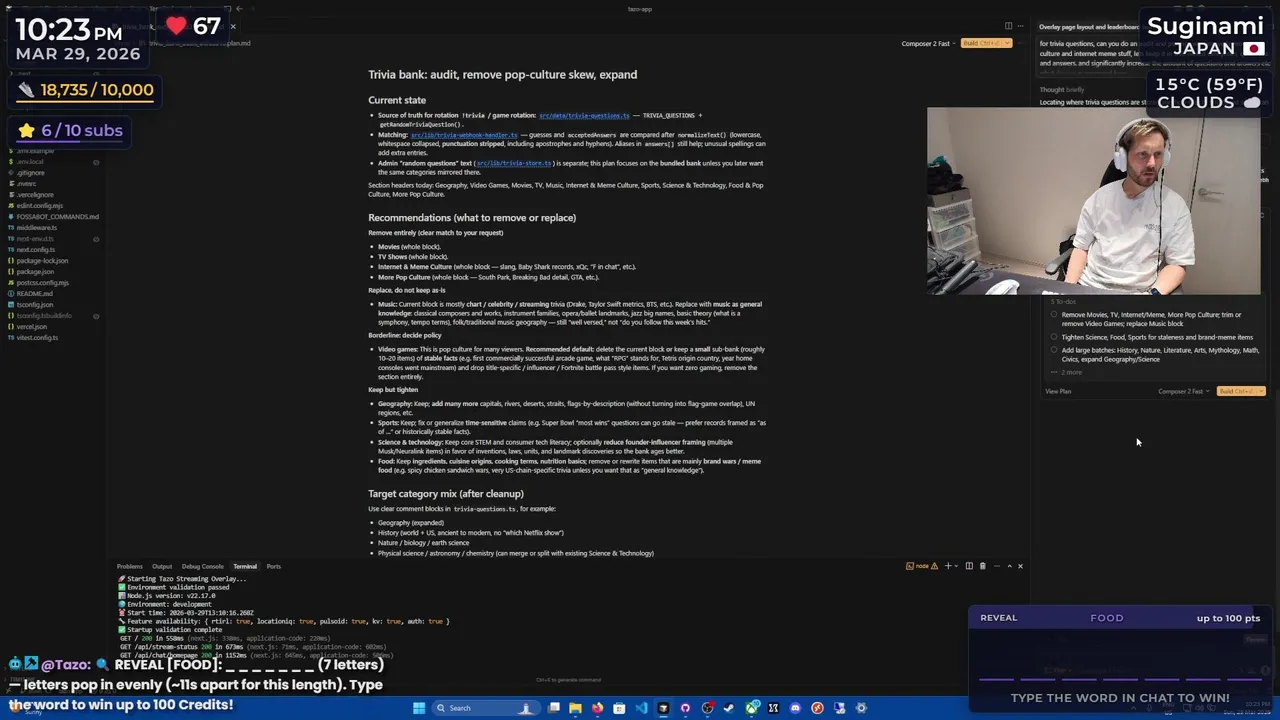Open README.md file
This screenshot has height=720, width=1280.
pos(34,293)
